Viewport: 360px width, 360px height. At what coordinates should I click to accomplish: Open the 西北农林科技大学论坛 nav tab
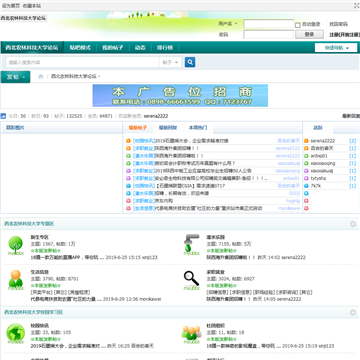[32, 48]
